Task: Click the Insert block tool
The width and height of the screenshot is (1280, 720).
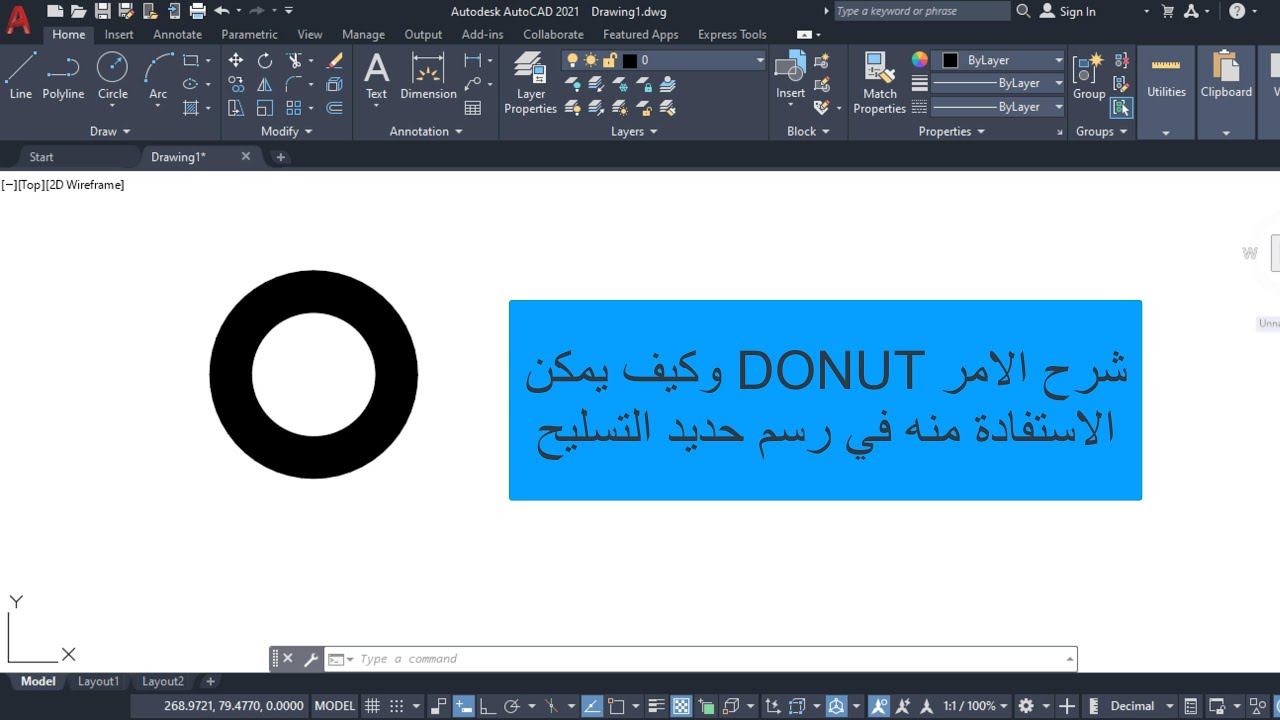Action: tap(790, 76)
